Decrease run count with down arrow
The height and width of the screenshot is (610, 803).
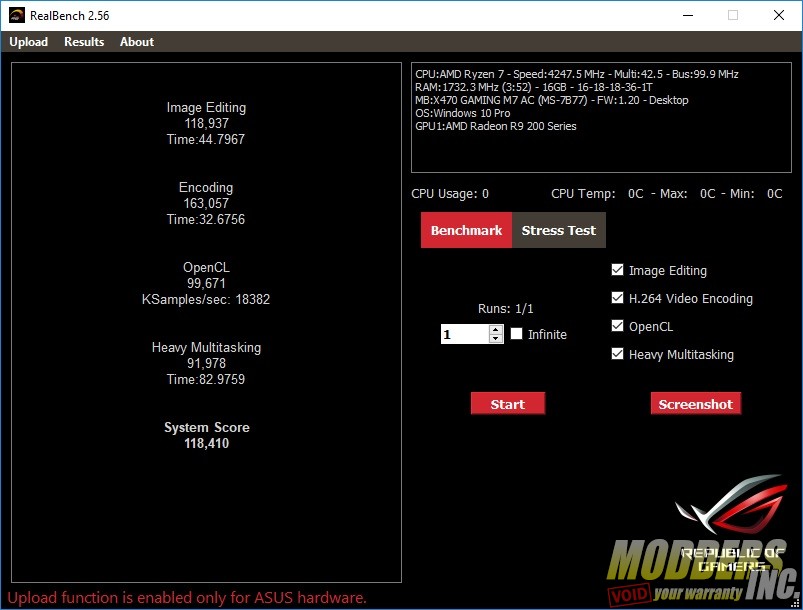tap(496, 339)
